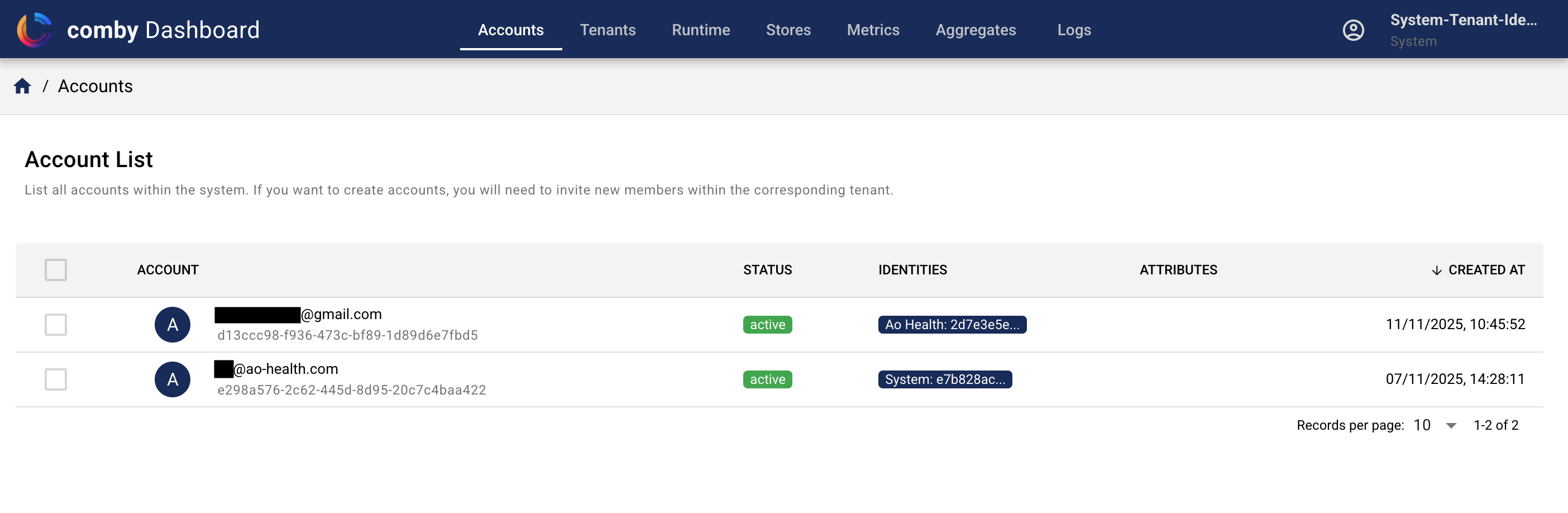Screen dimensions: 1568x513
Task: Click the avatar for the gmail.com account
Action: (x=172, y=324)
